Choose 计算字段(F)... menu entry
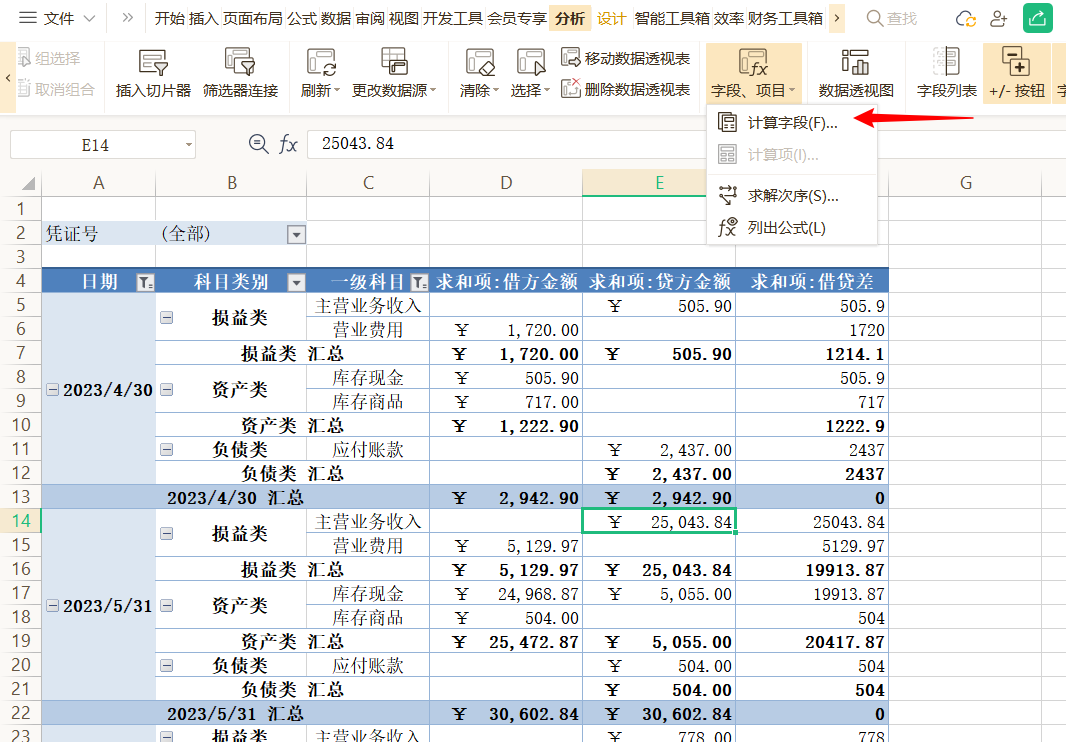1066x742 pixels. coord(791,122)
